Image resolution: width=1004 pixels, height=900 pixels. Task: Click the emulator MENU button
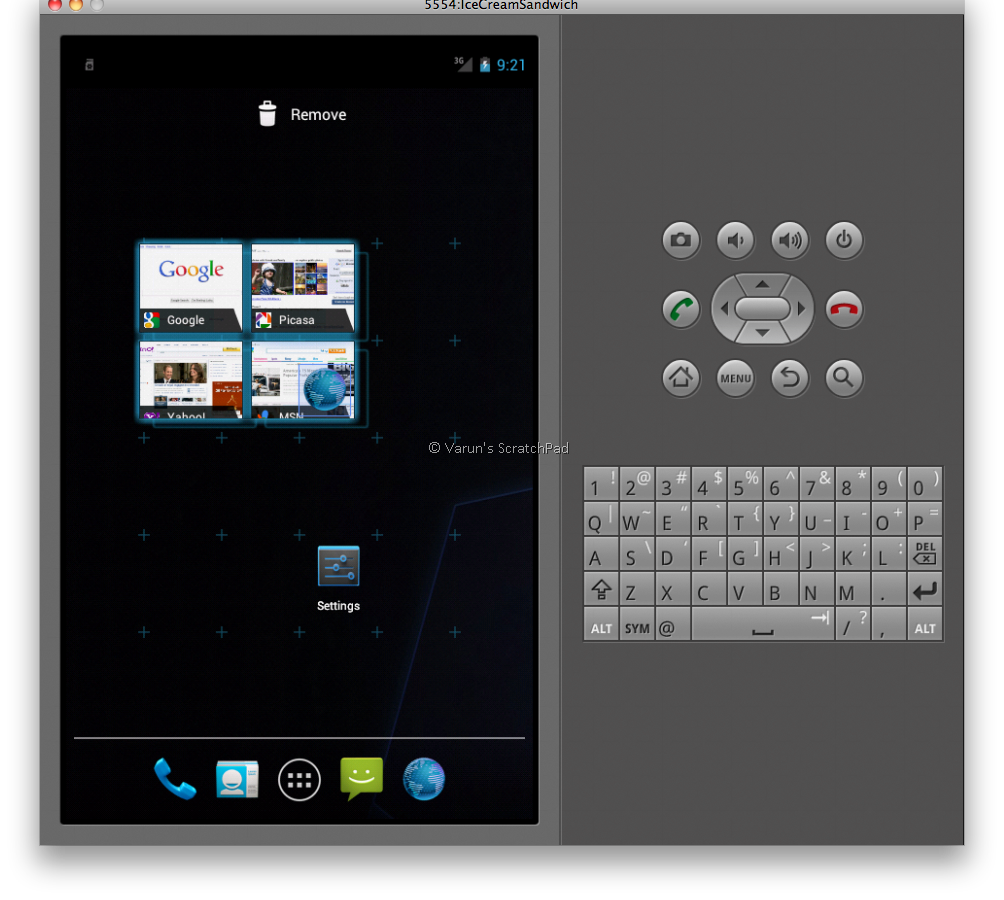pyautogui.click(x=735, y=378)
